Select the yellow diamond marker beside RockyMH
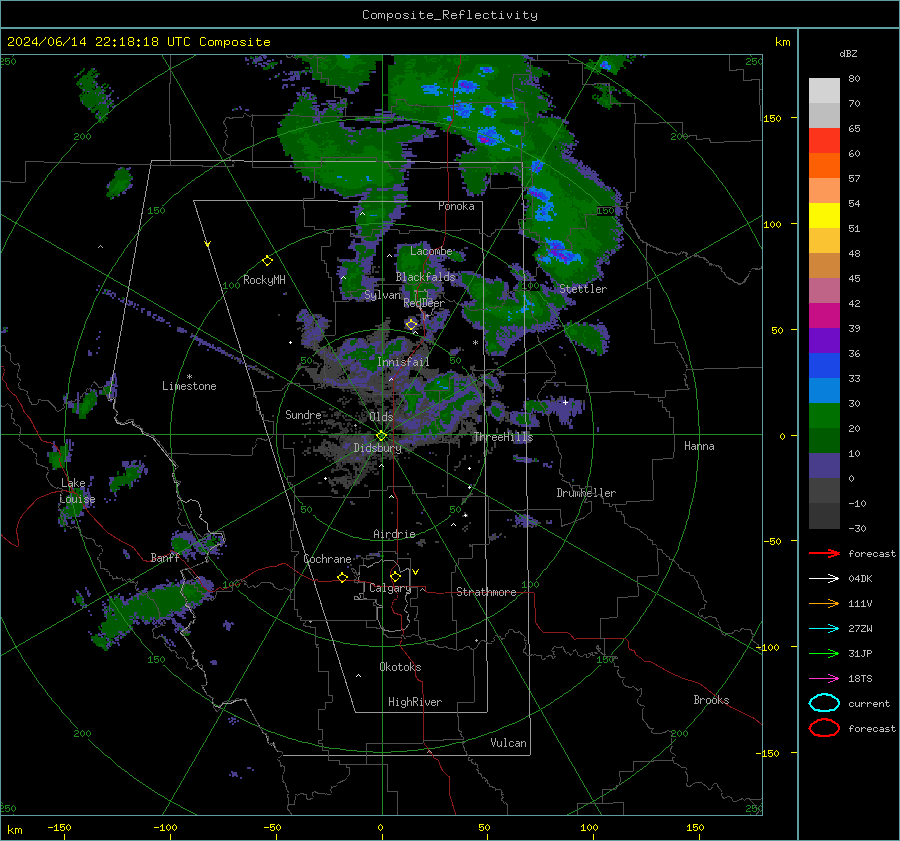Screen dimensions: 900x841 click(267, 261)
